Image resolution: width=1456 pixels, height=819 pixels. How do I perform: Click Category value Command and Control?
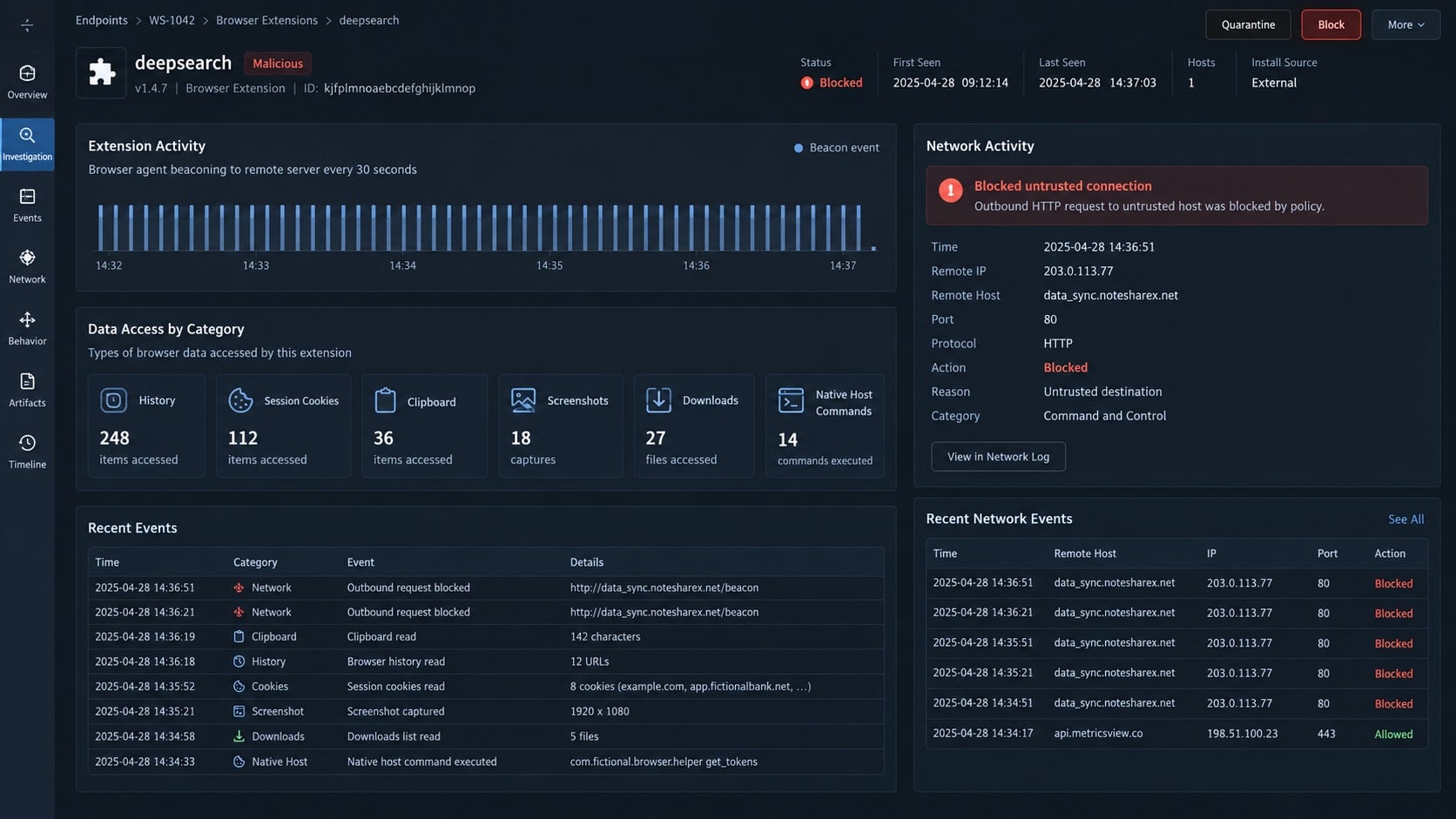[1104, 416]
